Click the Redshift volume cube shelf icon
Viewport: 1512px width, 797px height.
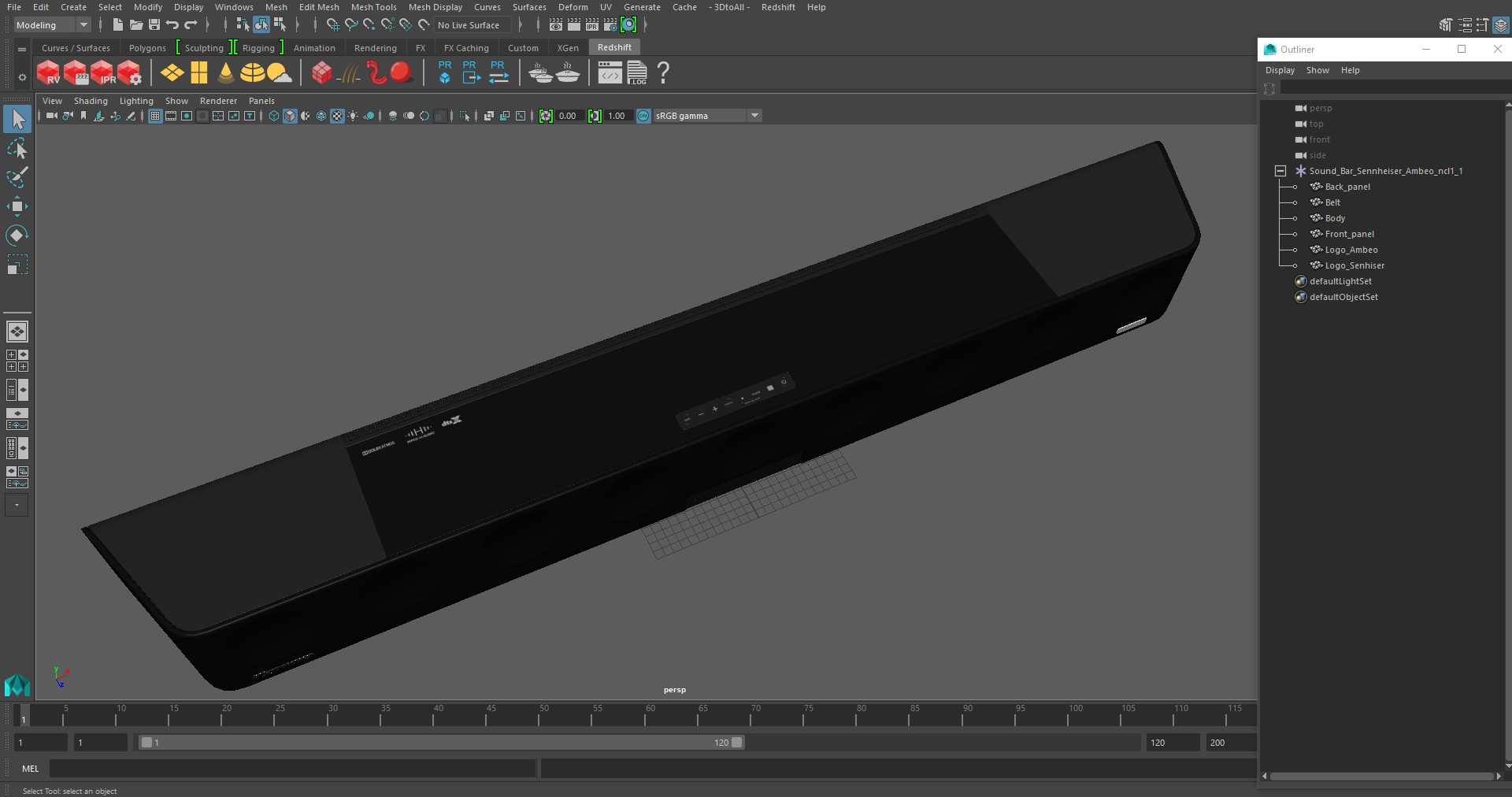[321, 73]
